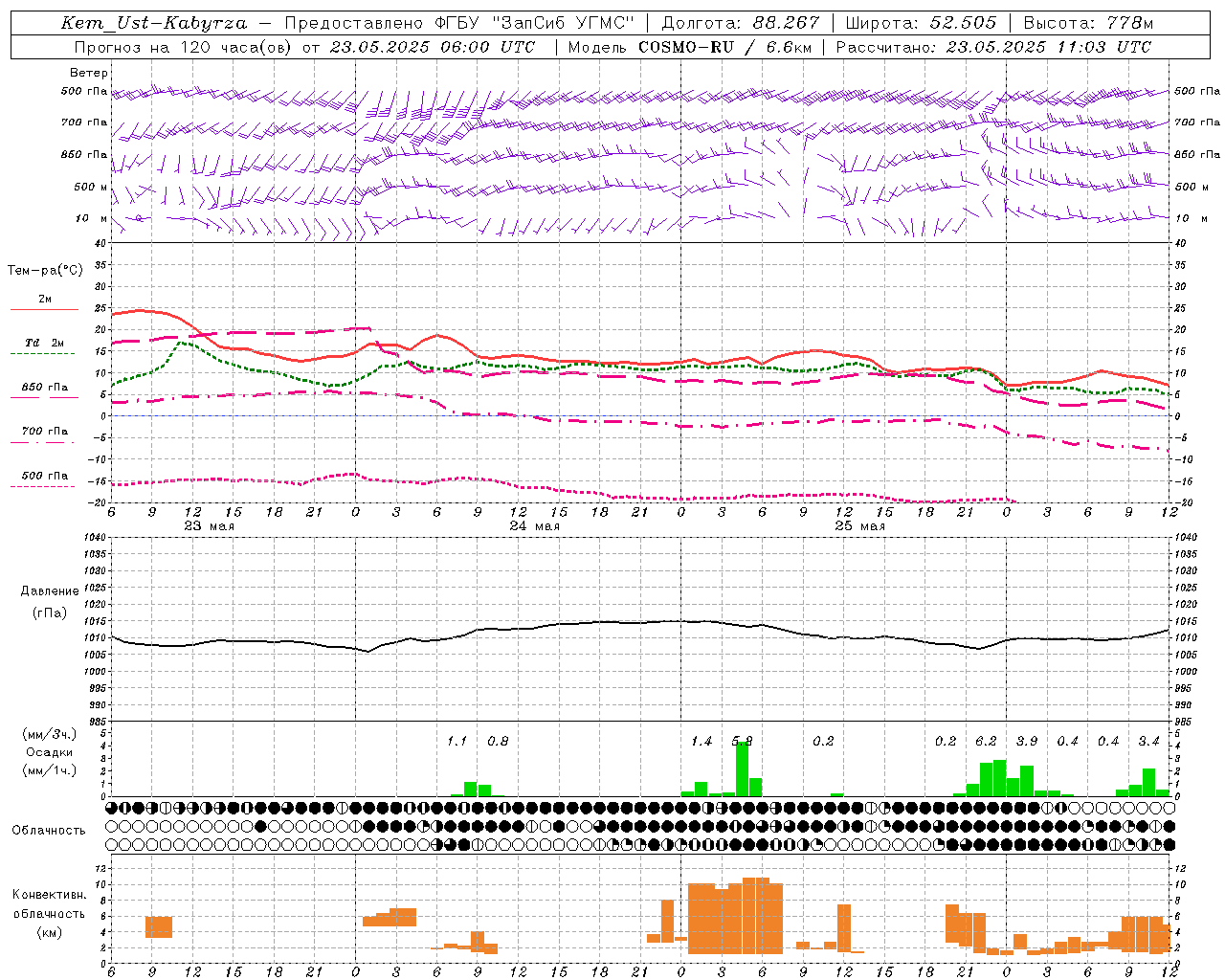Click the precipitation value 3.9
The height and width of the screenshot is (980, 1225).
point(1027,741)
